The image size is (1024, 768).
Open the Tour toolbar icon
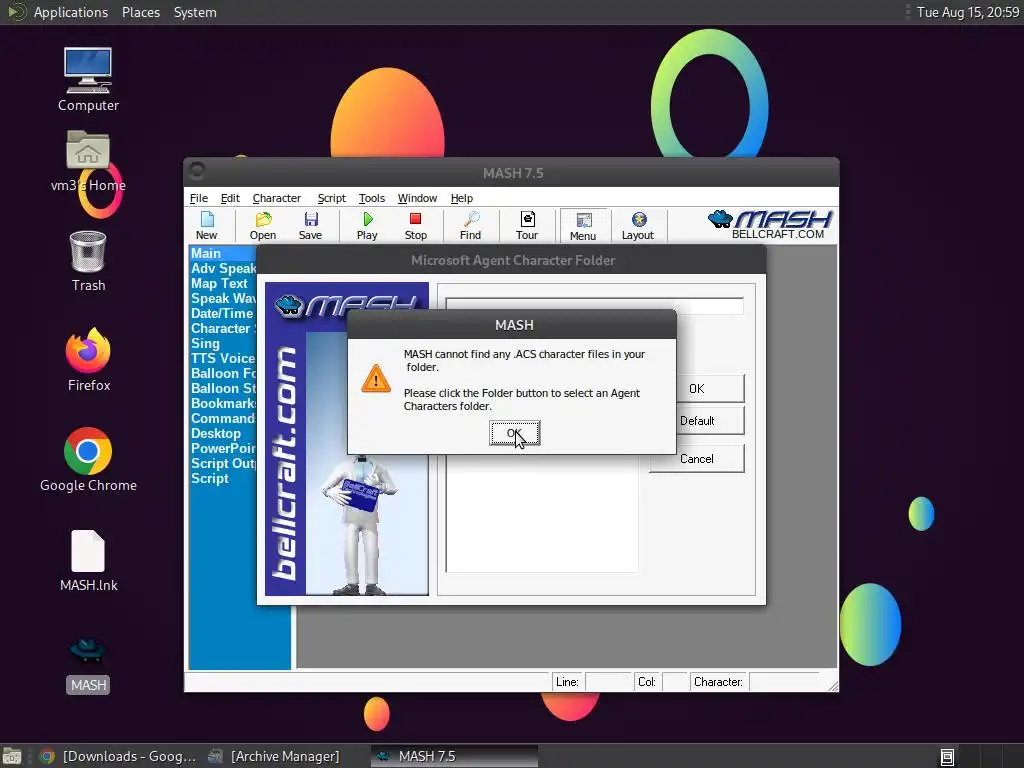(x=527, y=225)
